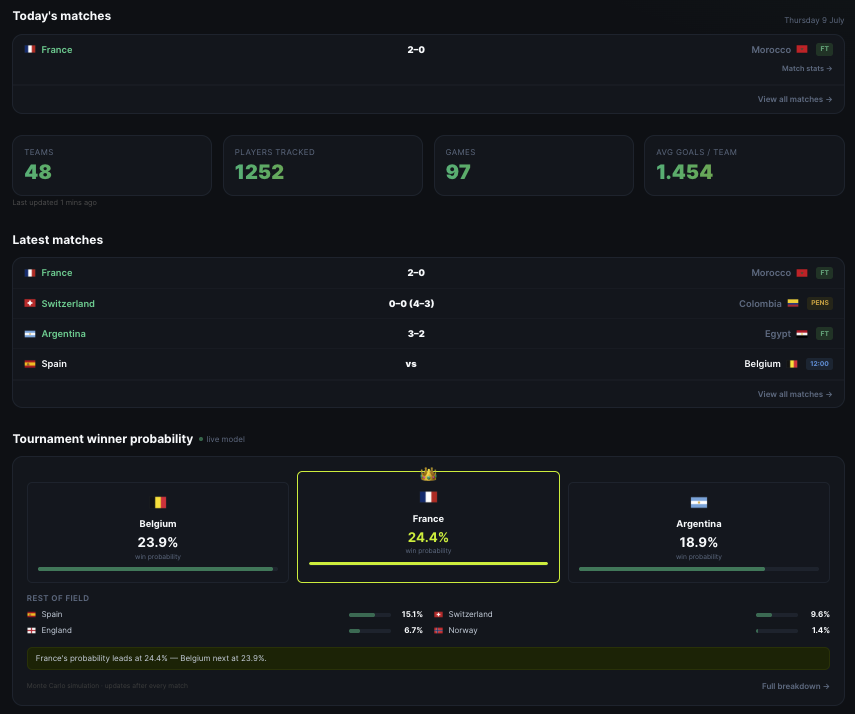855x714 pixels.
Task: Click the 24.4% France win probability
Action: [x=428, y=537]
